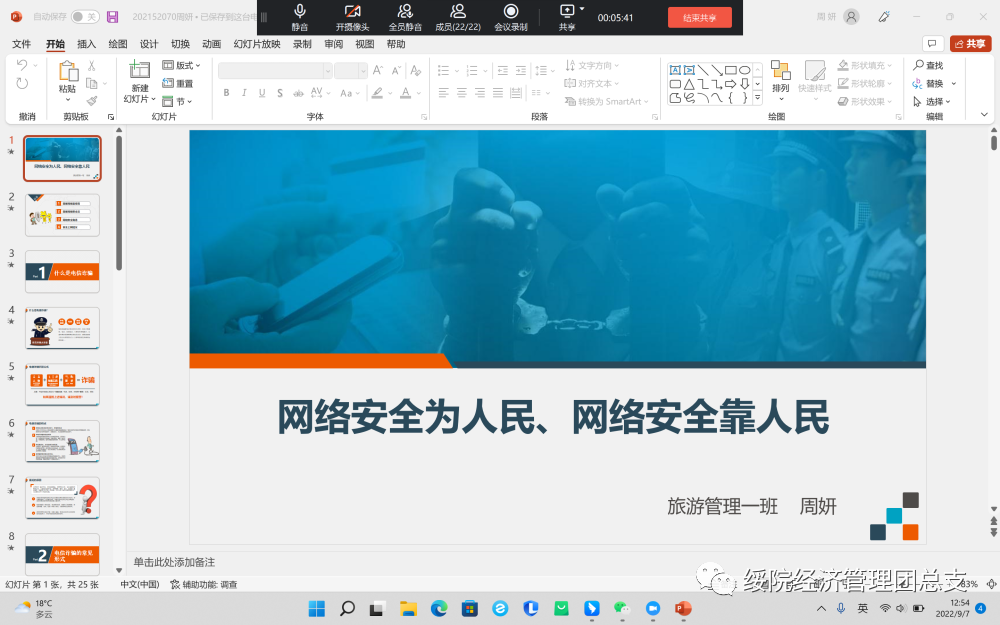Image resolution: width=1000 pixels, height=625 pixels.
Task: Switch to the Insert ribbon tab
Action: tap(87, 44)
